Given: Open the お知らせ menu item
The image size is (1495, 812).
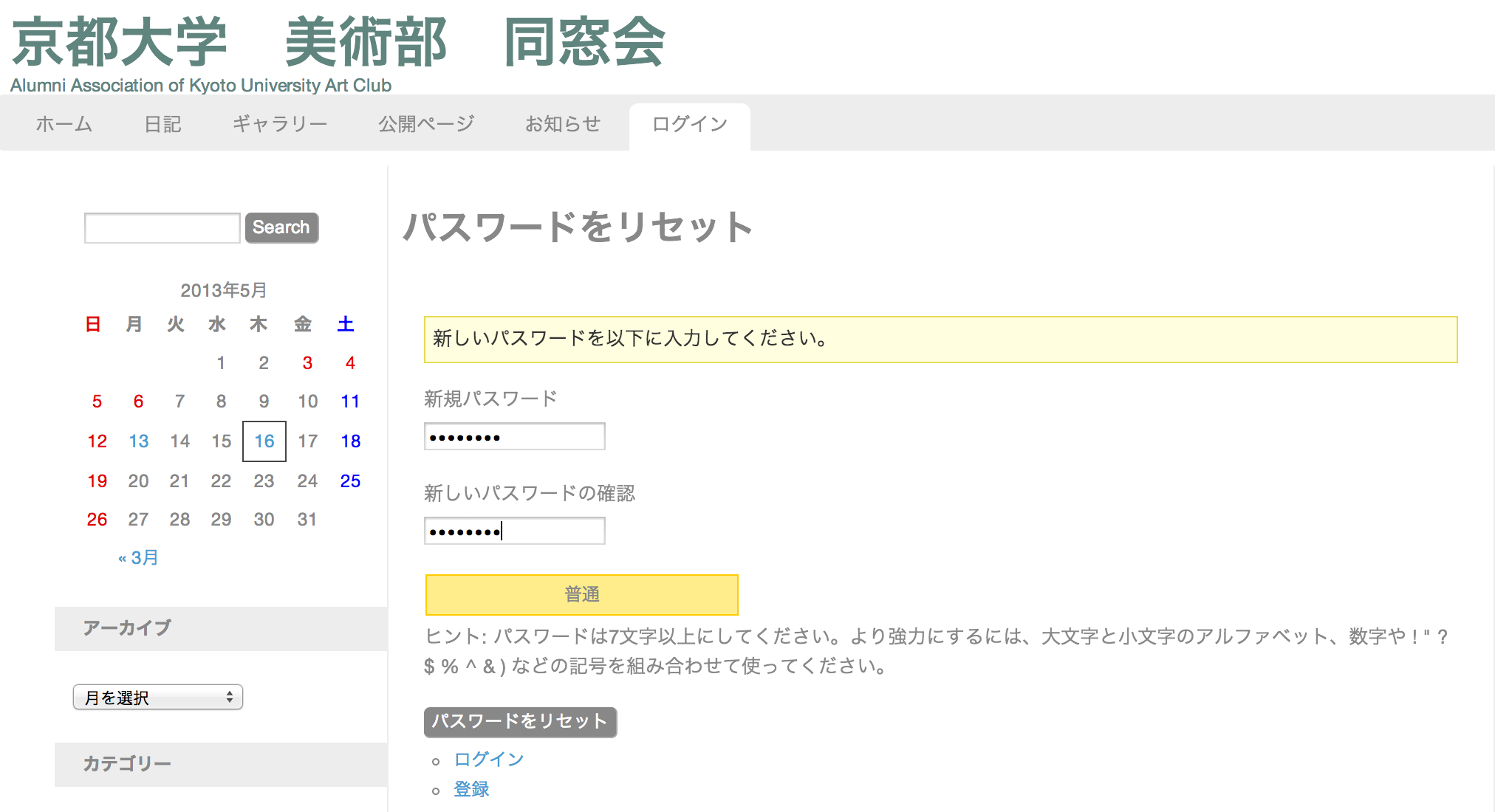Looking at the screenshot, I should click(x=563, y=124).
